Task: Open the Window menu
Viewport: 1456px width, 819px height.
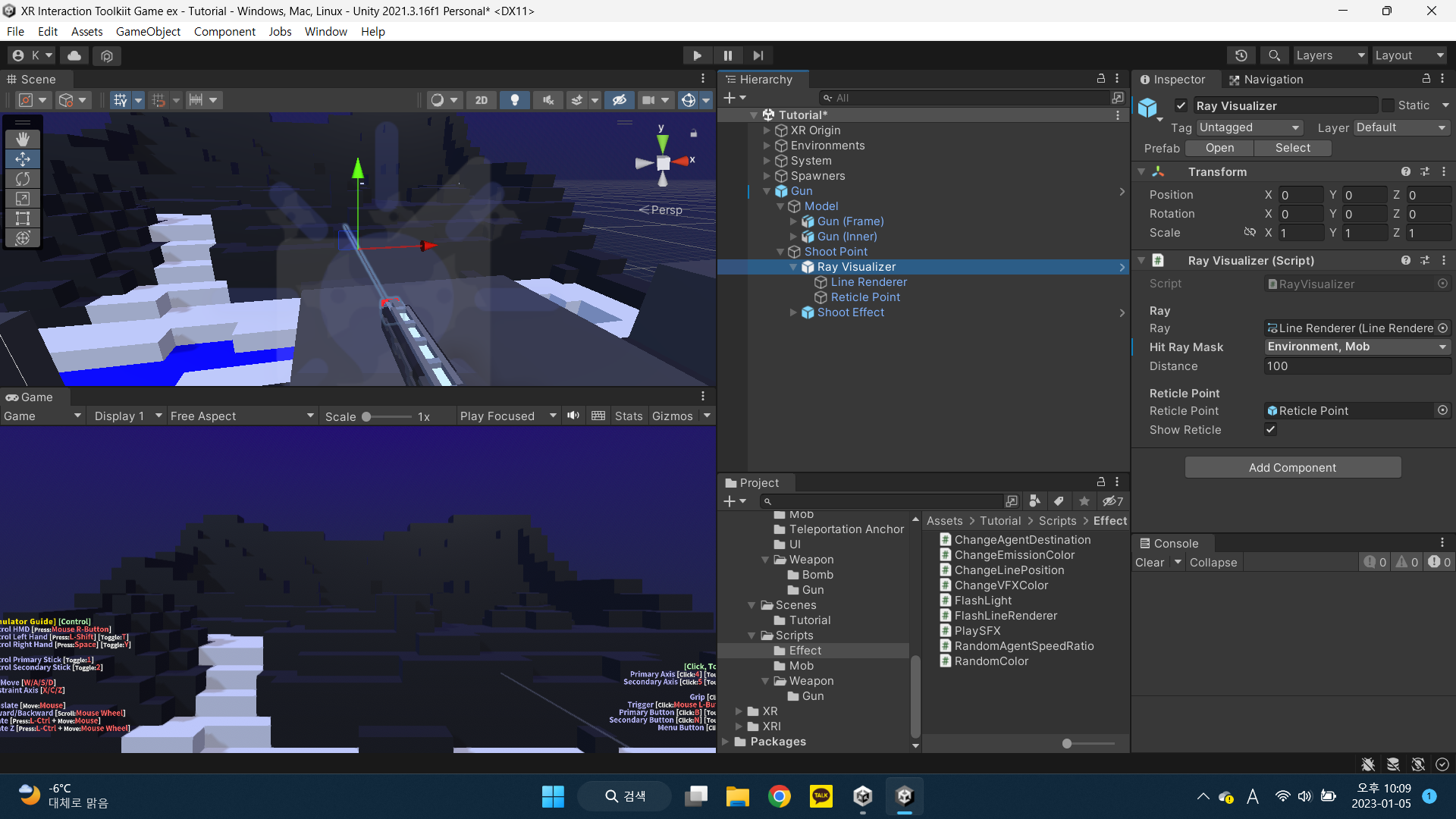Action: pos(325,31)
